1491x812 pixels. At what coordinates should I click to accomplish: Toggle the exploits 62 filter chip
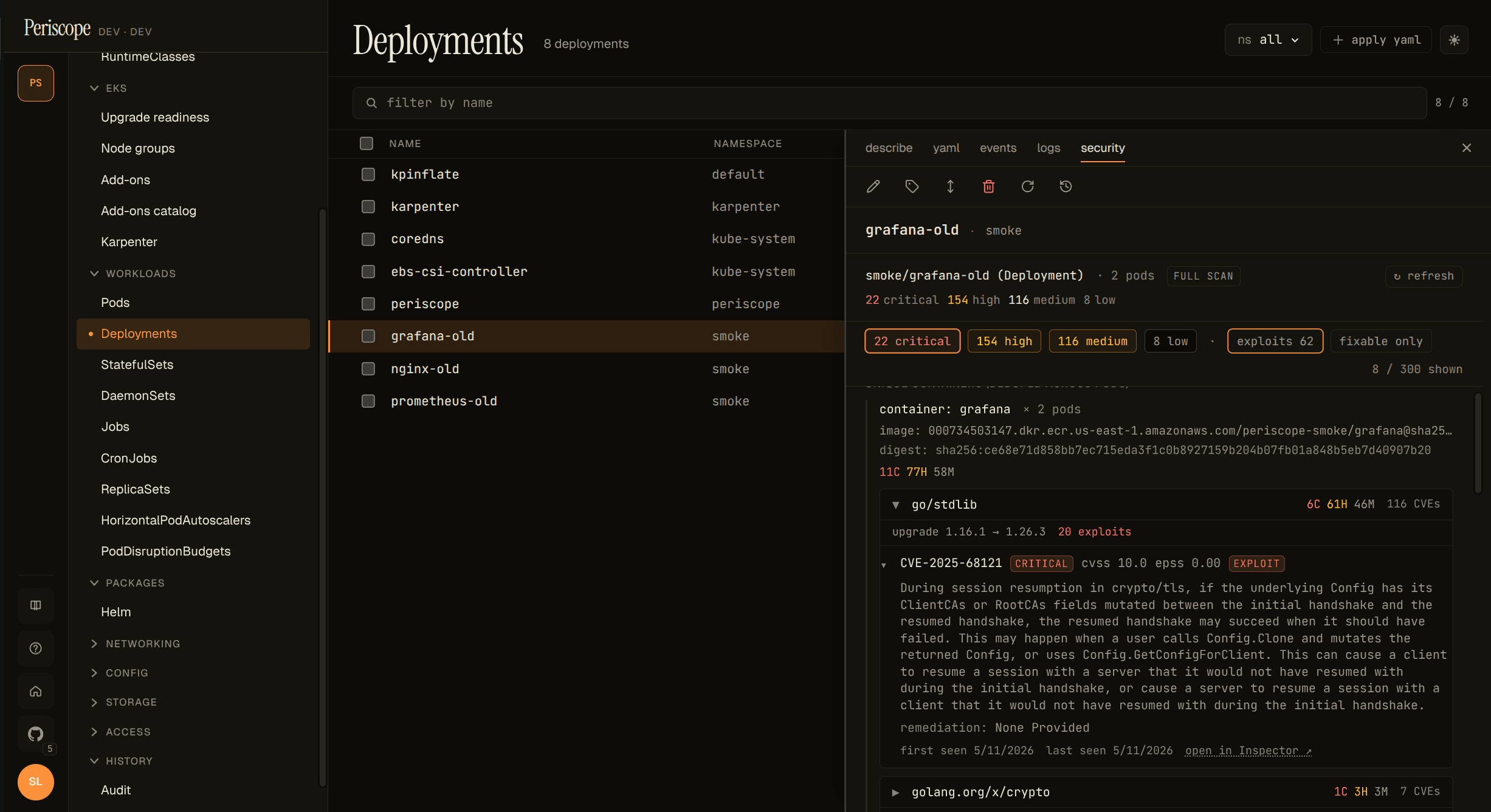click(1275, 341)
